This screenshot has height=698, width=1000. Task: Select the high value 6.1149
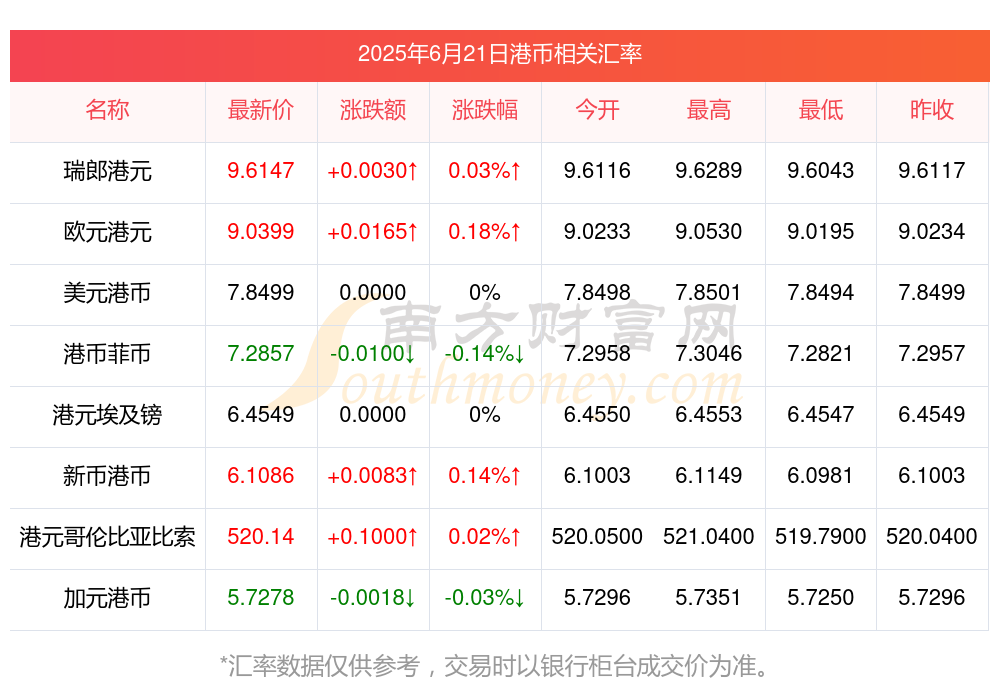(709, 475)
